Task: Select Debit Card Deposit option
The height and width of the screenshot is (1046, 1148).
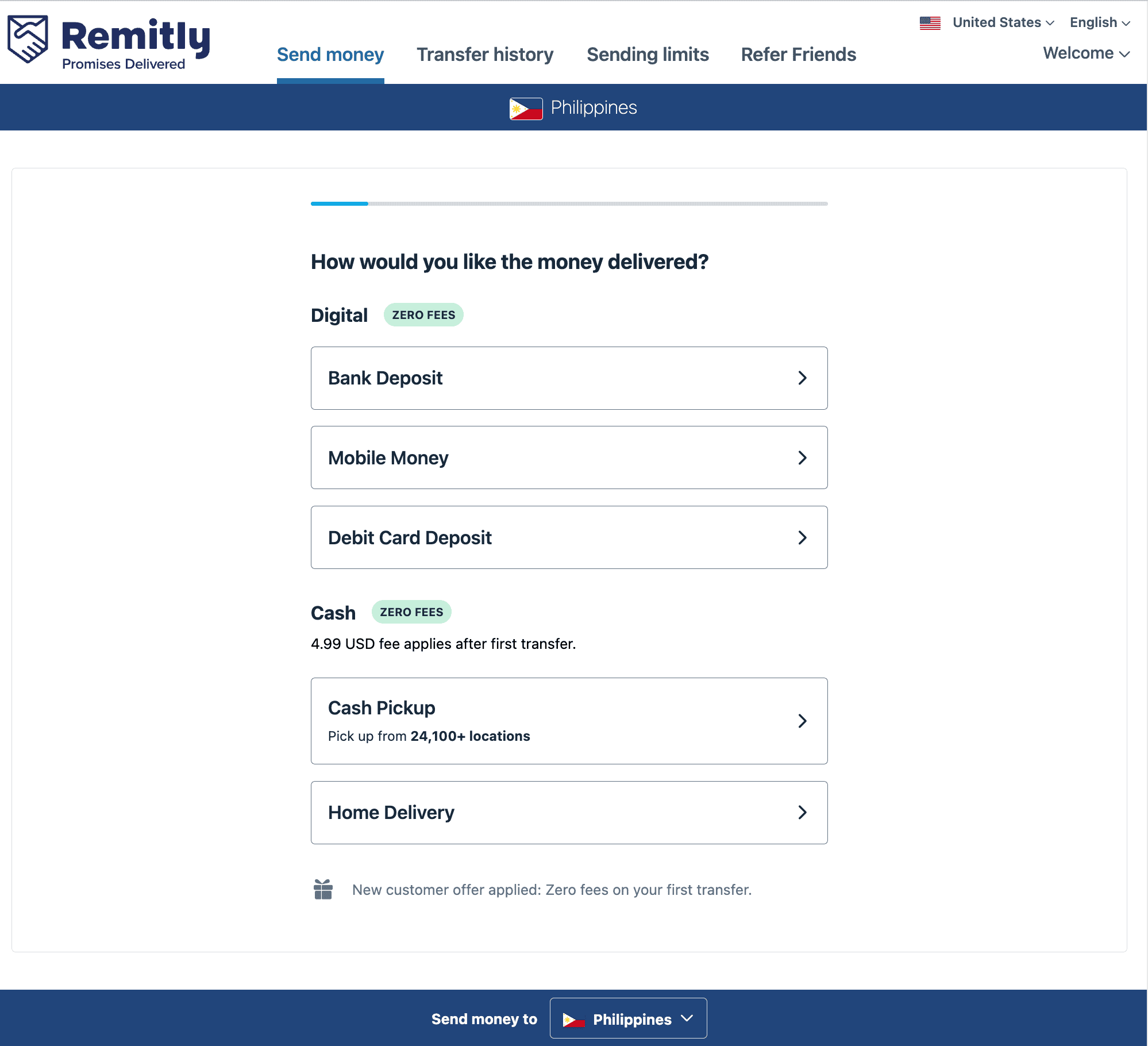Action: [569, 537]
